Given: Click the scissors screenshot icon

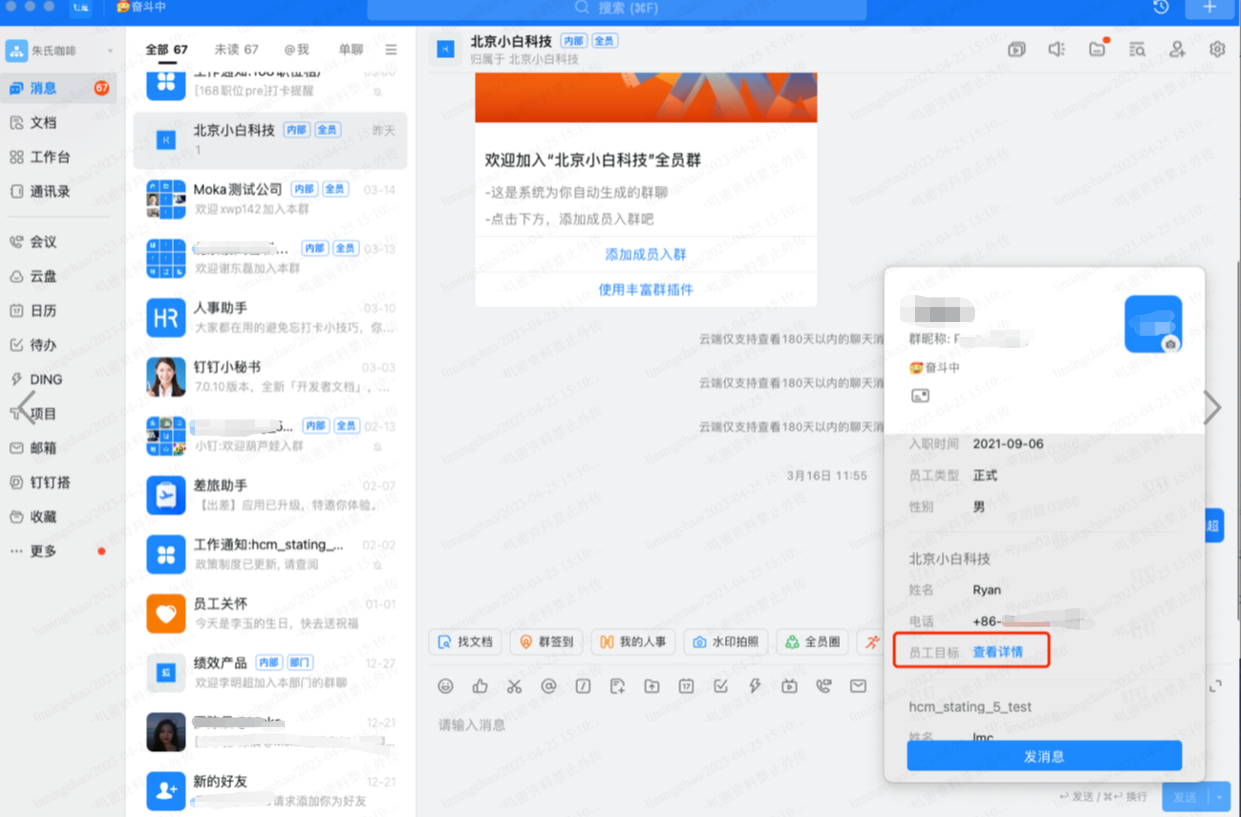Looking at the screenshot, I should [514, 686].
